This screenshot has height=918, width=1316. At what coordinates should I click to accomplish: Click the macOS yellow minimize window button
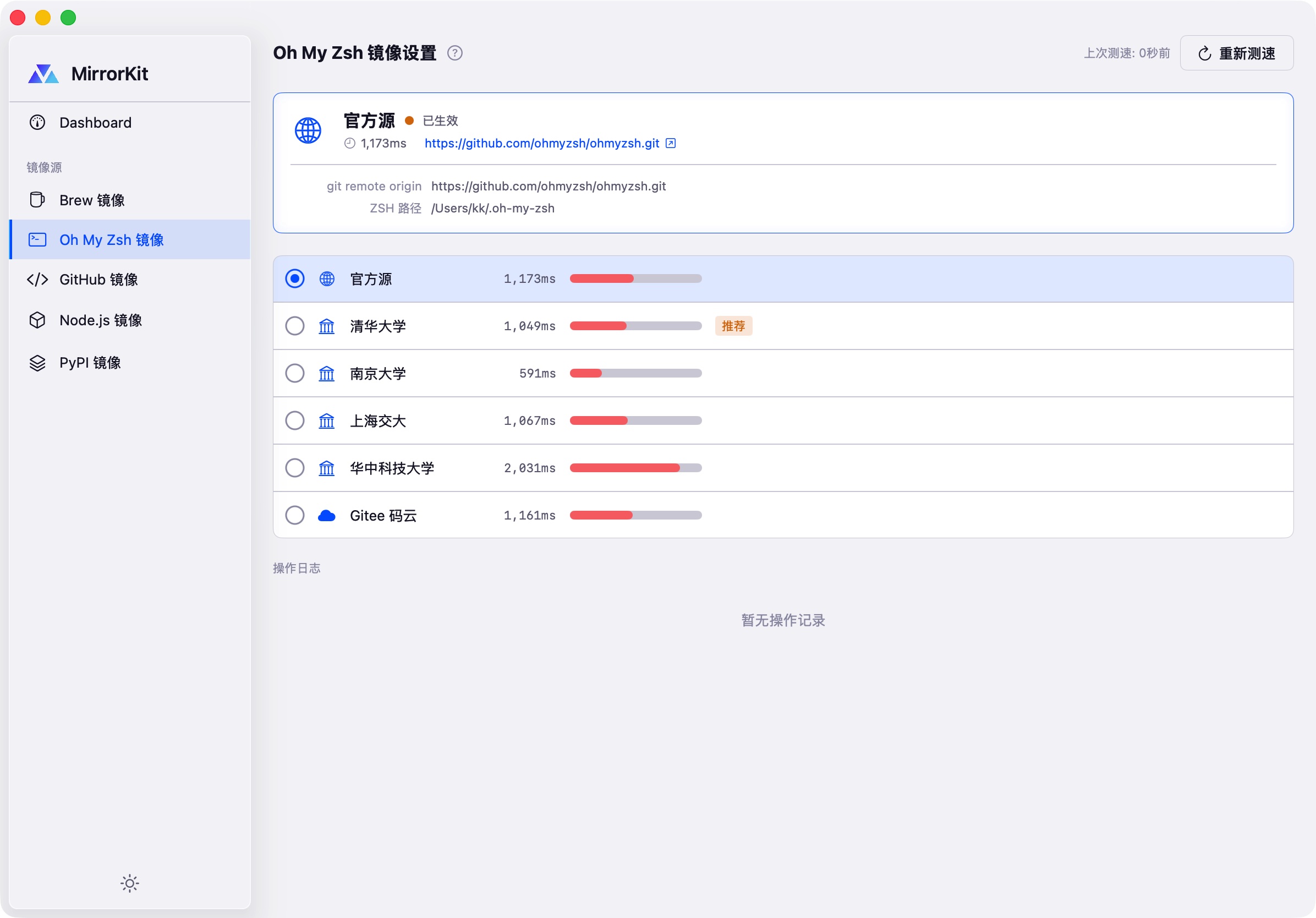click(x=43, y=18)
